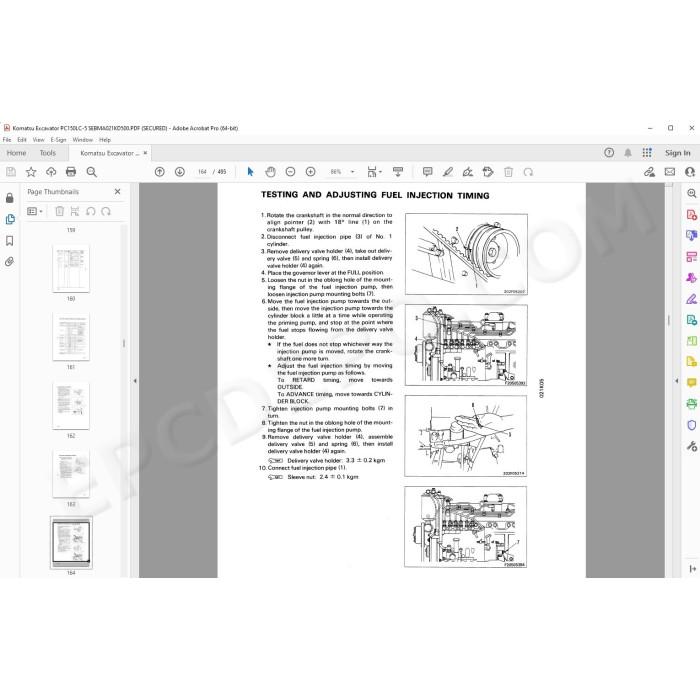The image size is (700, 700).
Task: Choose the arrow selection tool
Action: [x=250, y=172]
